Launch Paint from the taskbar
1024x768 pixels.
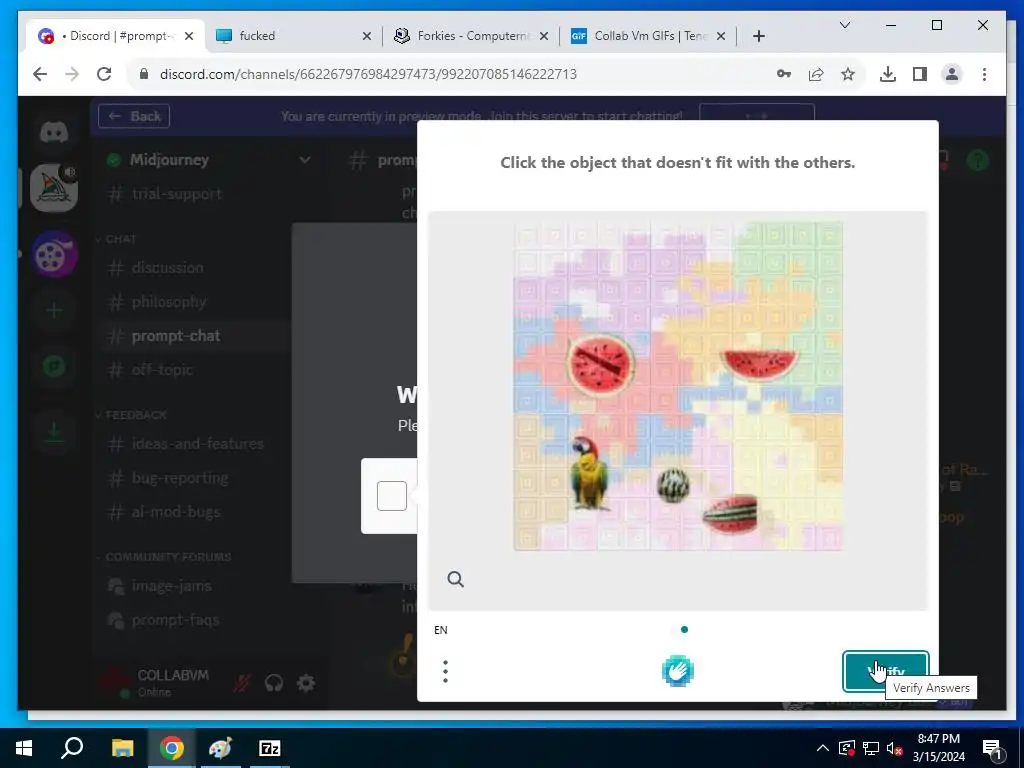pos(220,748)
